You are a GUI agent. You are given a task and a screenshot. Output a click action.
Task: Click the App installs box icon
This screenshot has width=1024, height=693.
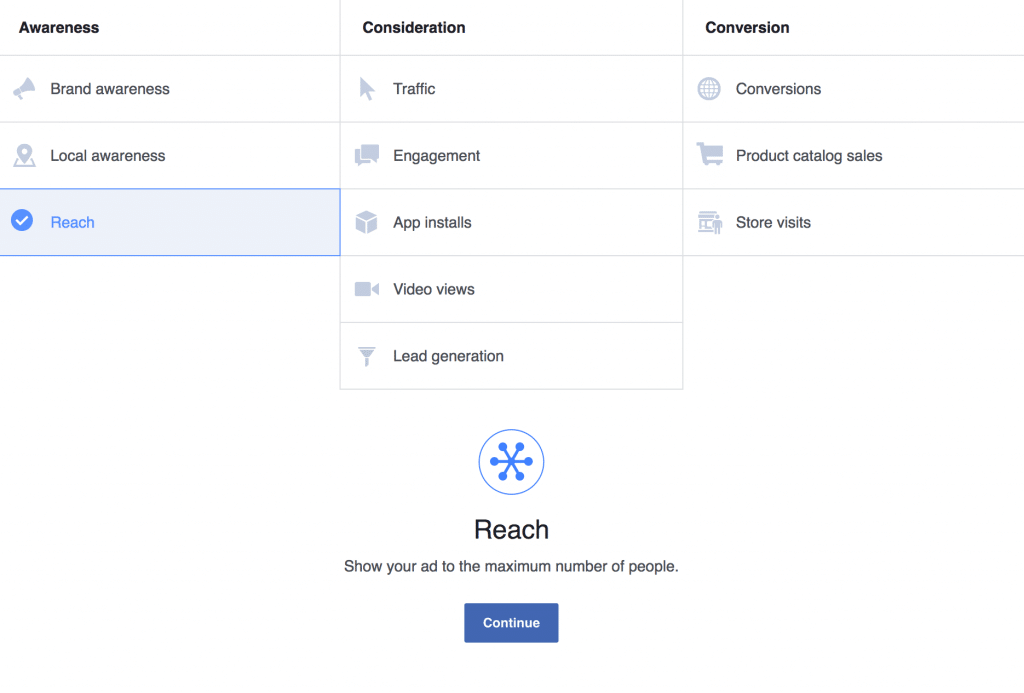pyautogui.click(x=366, y=222)
